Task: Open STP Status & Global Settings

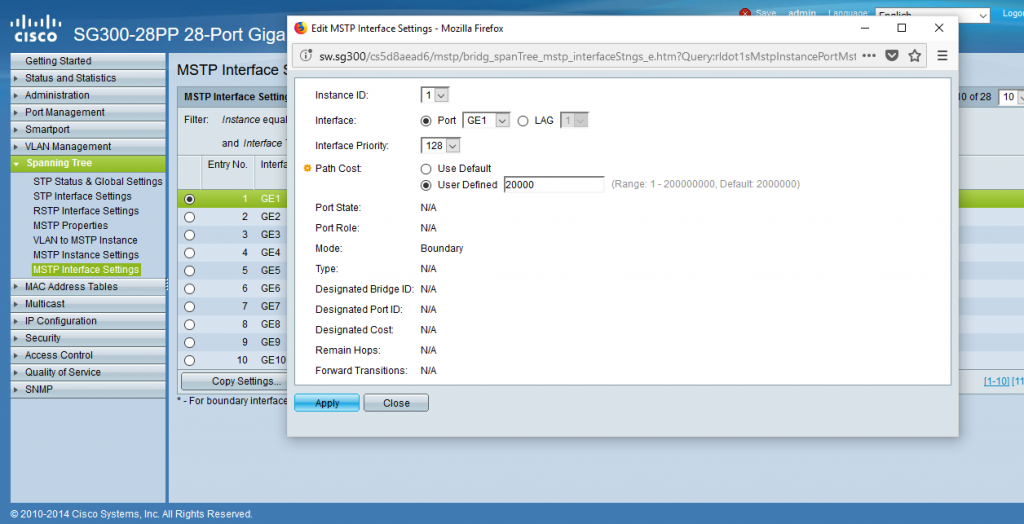Action: tap(98, 182)
